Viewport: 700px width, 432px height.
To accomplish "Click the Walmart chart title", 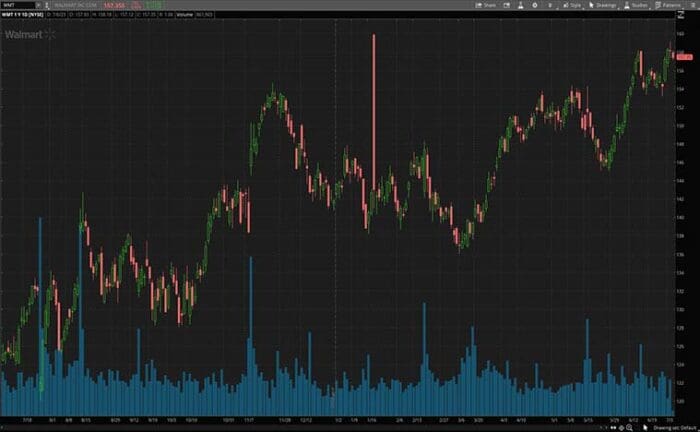I will (x=24, y=34).
